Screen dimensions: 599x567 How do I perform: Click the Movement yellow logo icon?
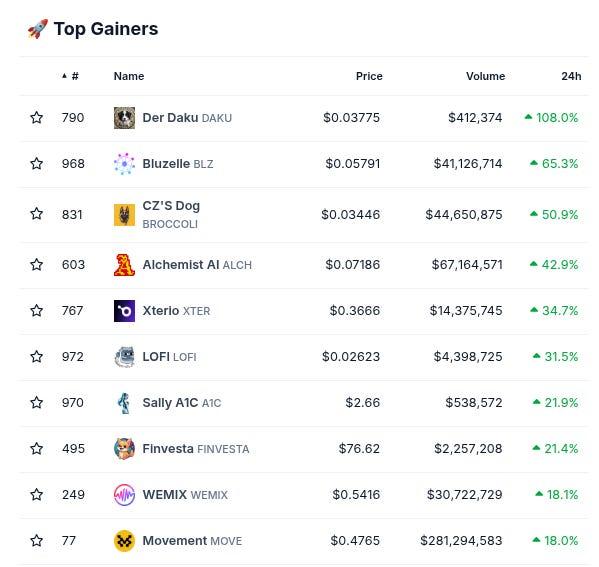click(124, 541)
